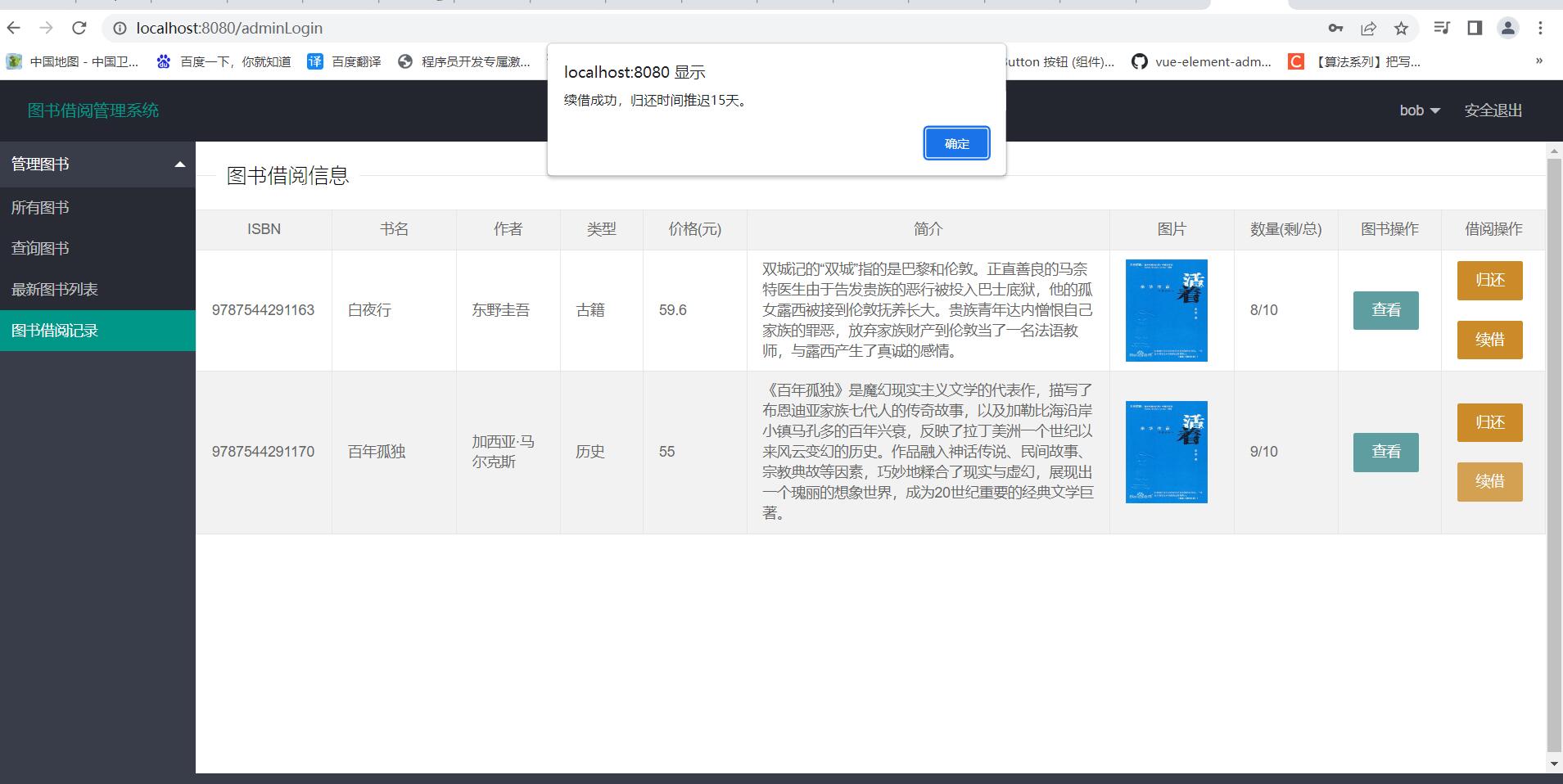Click the 白夜行 book cover image

pyautogui.click(x=1166, y=310)
